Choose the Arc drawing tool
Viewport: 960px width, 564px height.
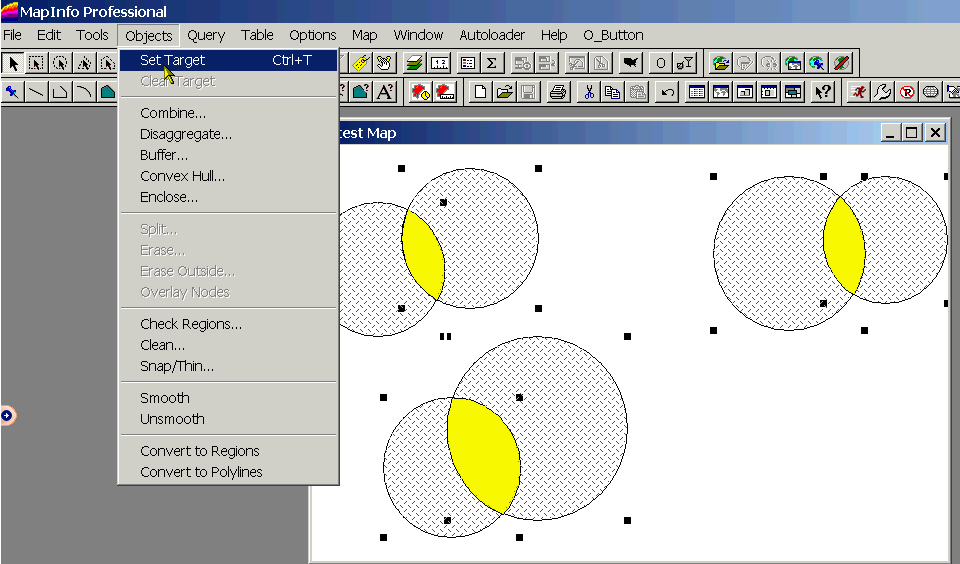click(84, 92)
